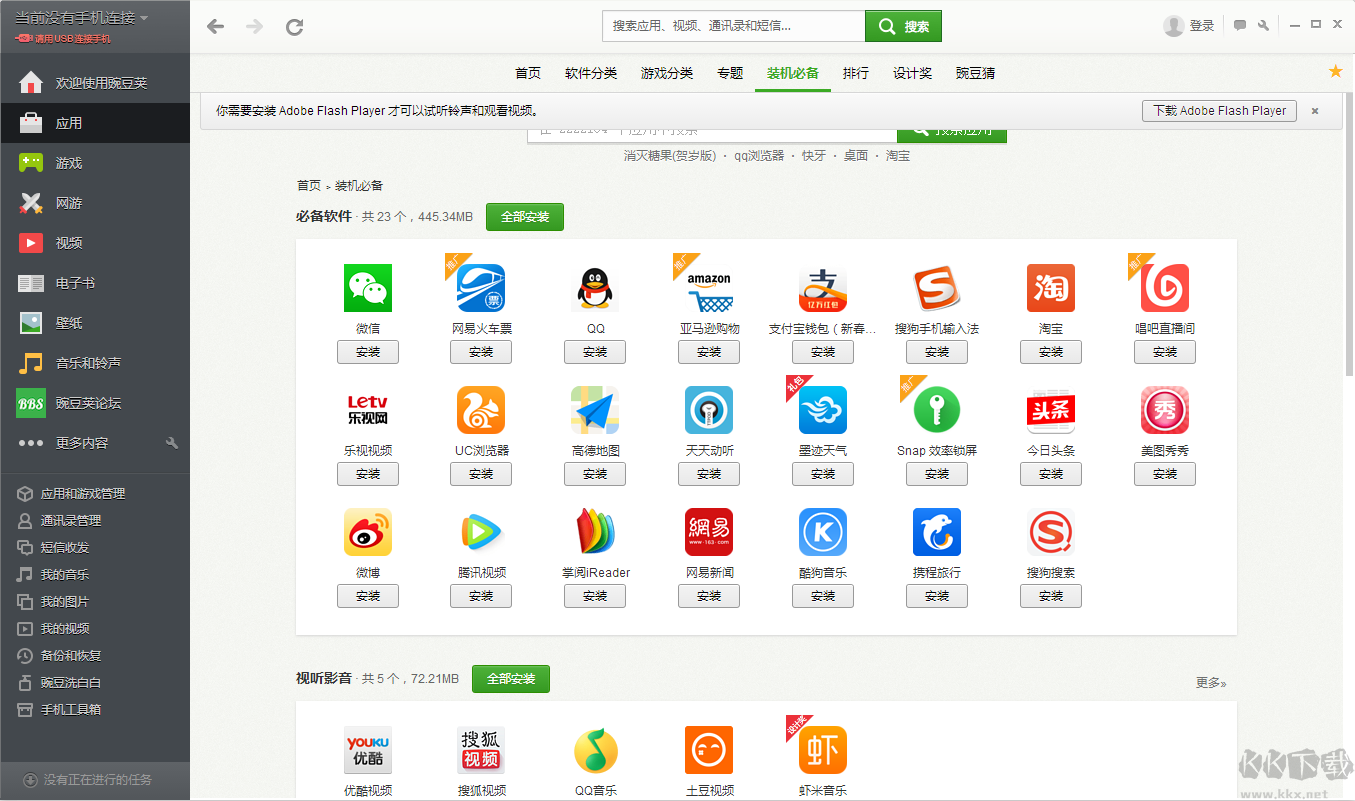Install 微信 with its 安装 button
This screenshot has width=1355, height=801.
click(x=368, y=352)
